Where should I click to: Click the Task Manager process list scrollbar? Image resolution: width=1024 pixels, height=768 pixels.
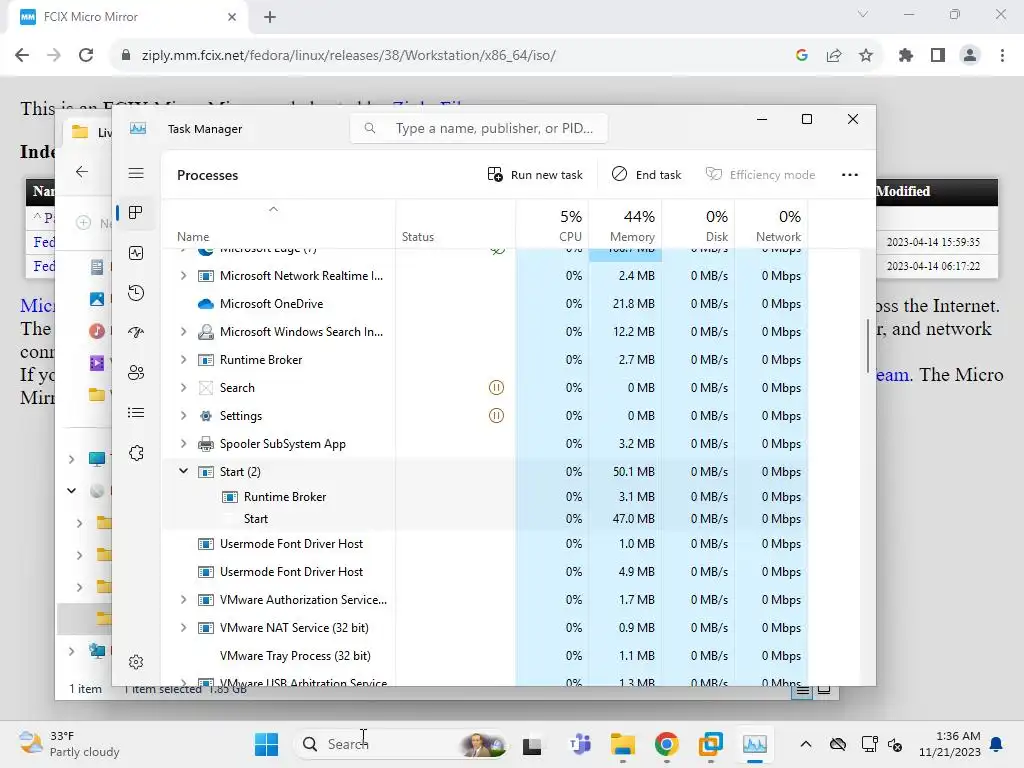pos(868,346)
